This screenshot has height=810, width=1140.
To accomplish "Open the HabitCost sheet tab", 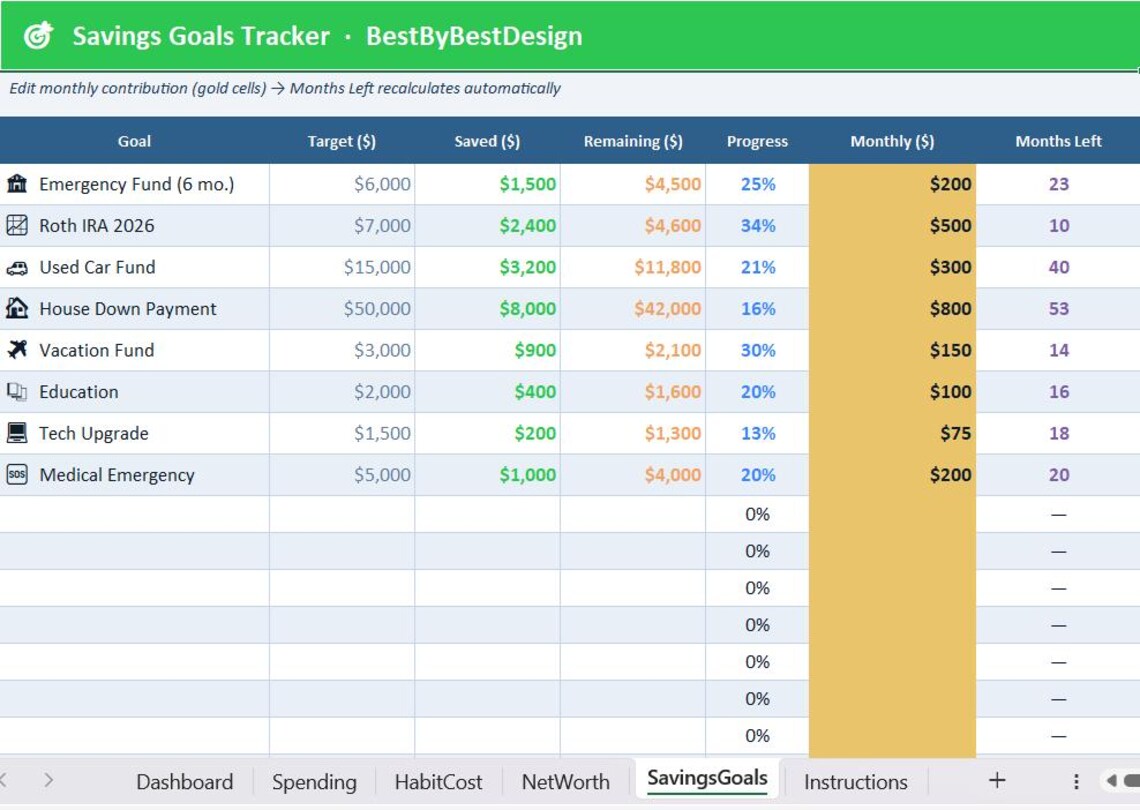I will (x=438, y=782).
